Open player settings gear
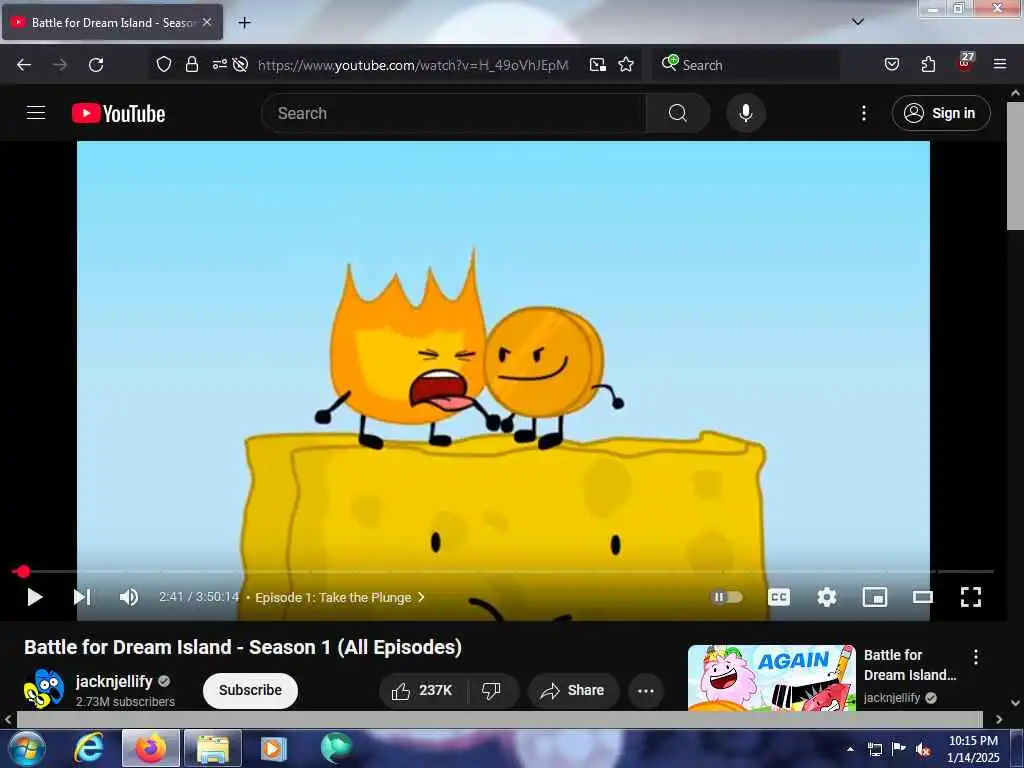 coord(827,597)
